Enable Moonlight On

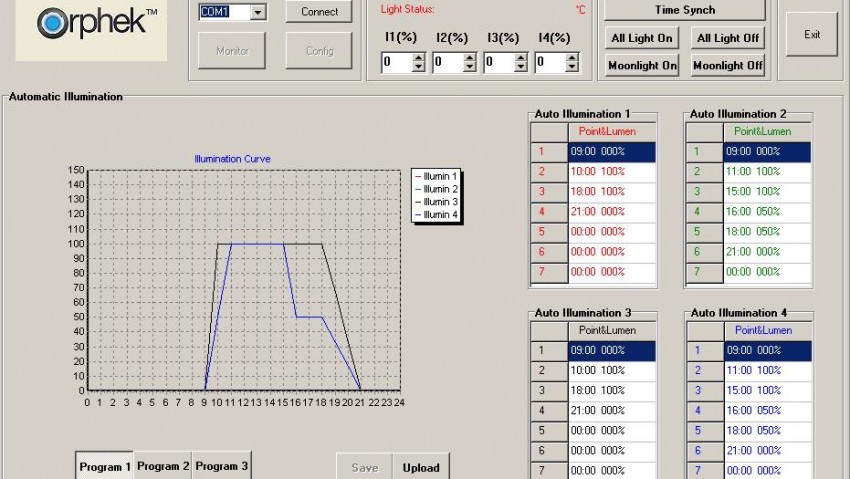click(x=642, y=66)
